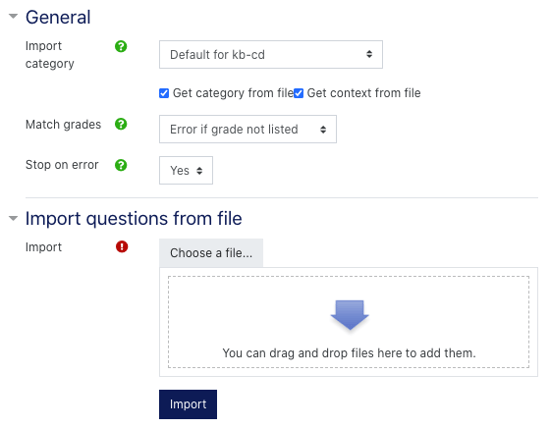The width and height of the screenshot is (550, 428).
Task: Open help icon for Match grades
Action: tap(121, 124)
